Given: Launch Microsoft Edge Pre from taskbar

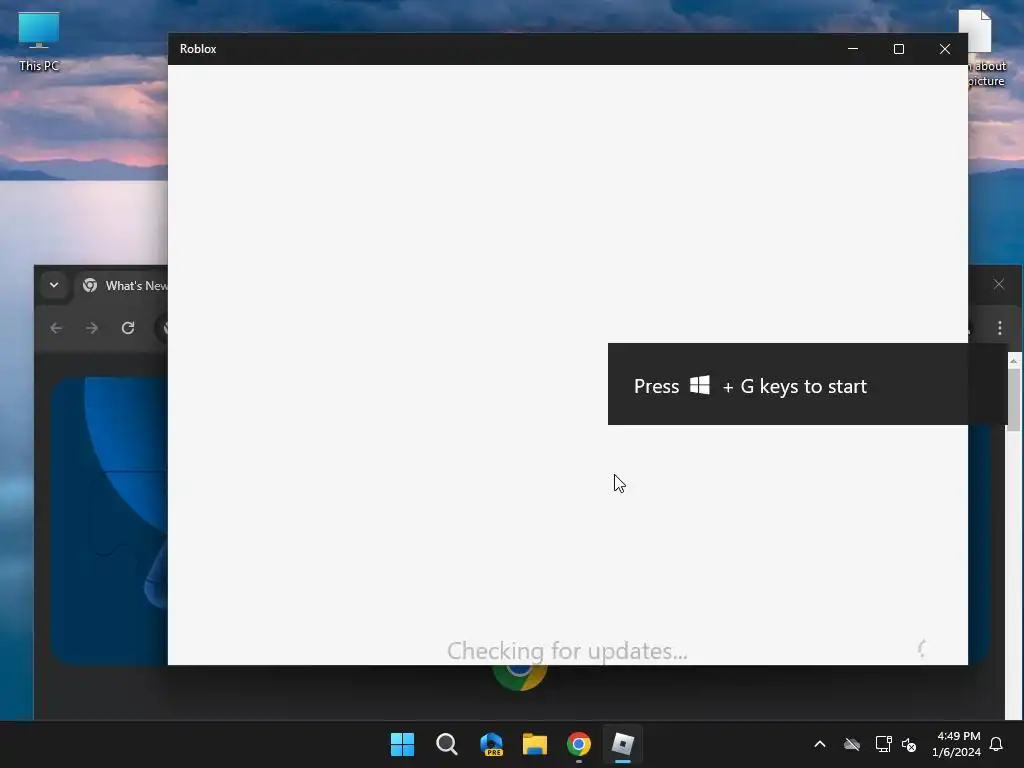Looking at the screenshot, I should pyautogui.click(x=491, y=744).
